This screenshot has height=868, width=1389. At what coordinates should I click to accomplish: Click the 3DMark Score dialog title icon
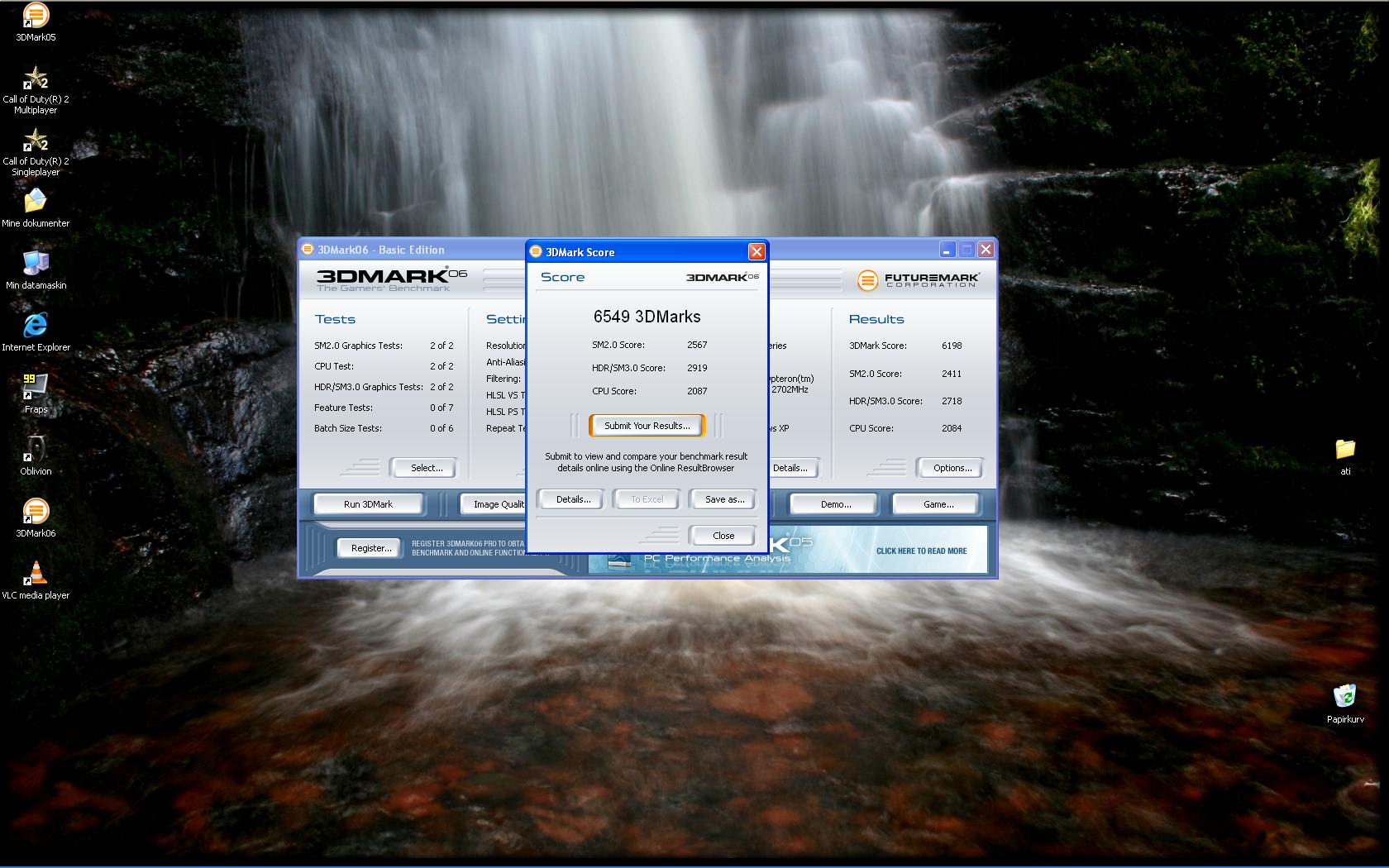pyautogui.click(x=536, y=251)
